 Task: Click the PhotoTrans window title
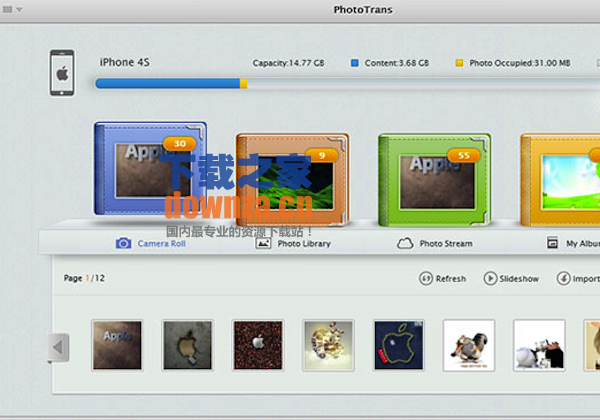[363, 10]
